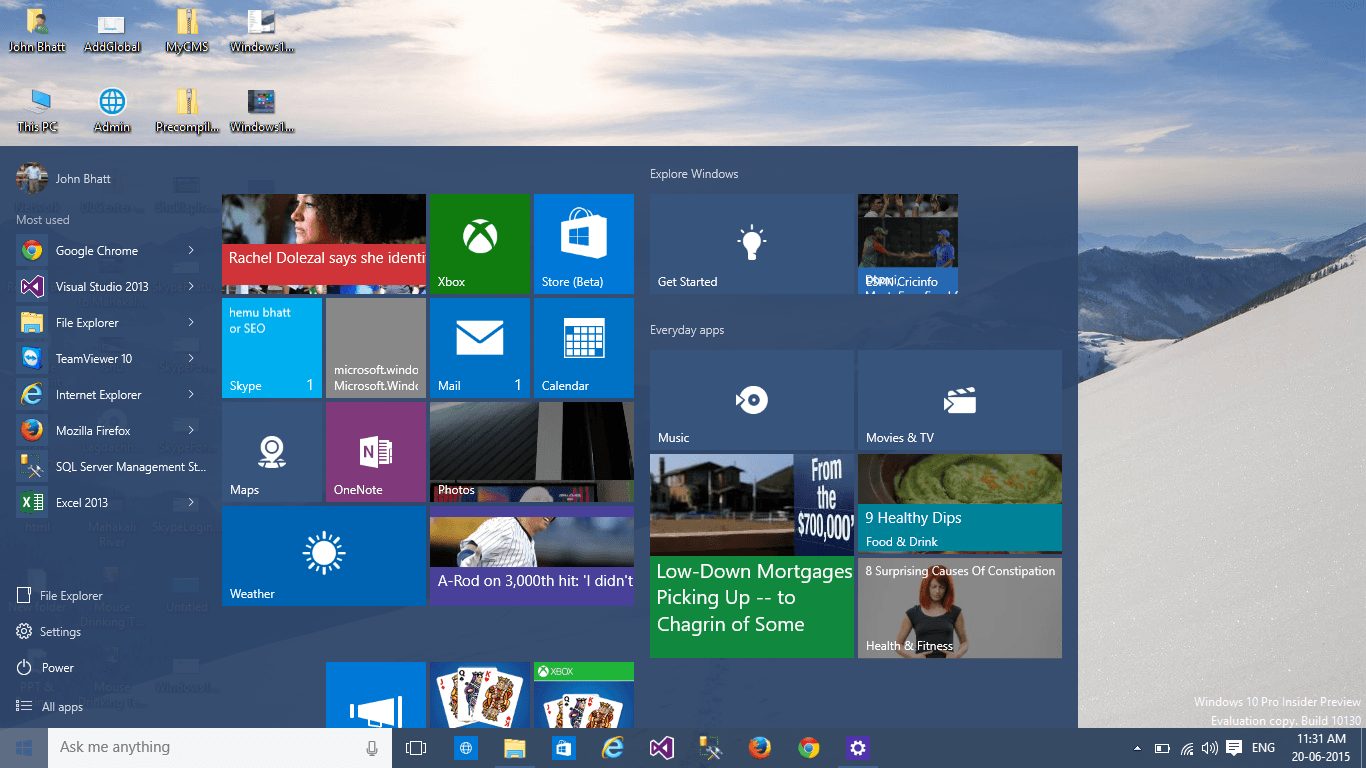The height and width of the screenshot is (768, 1366).
Task: Open the AddGlobal desktop icon
Action: point(112,31)
